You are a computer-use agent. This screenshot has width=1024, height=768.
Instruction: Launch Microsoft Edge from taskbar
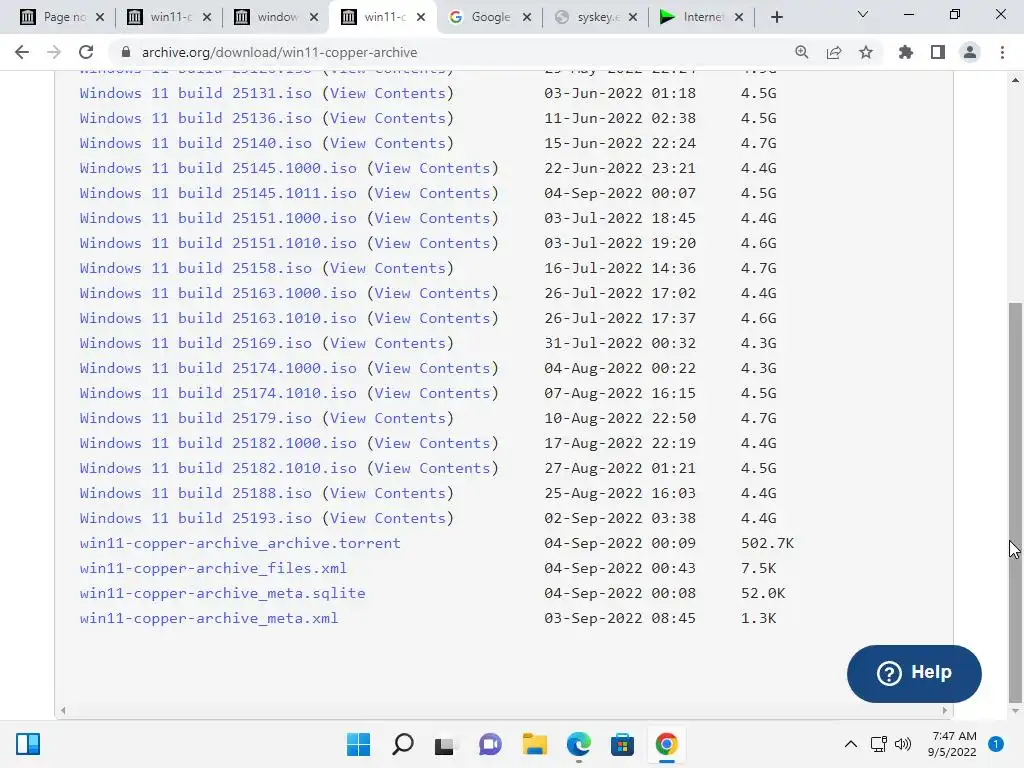[x=578, y=744]
